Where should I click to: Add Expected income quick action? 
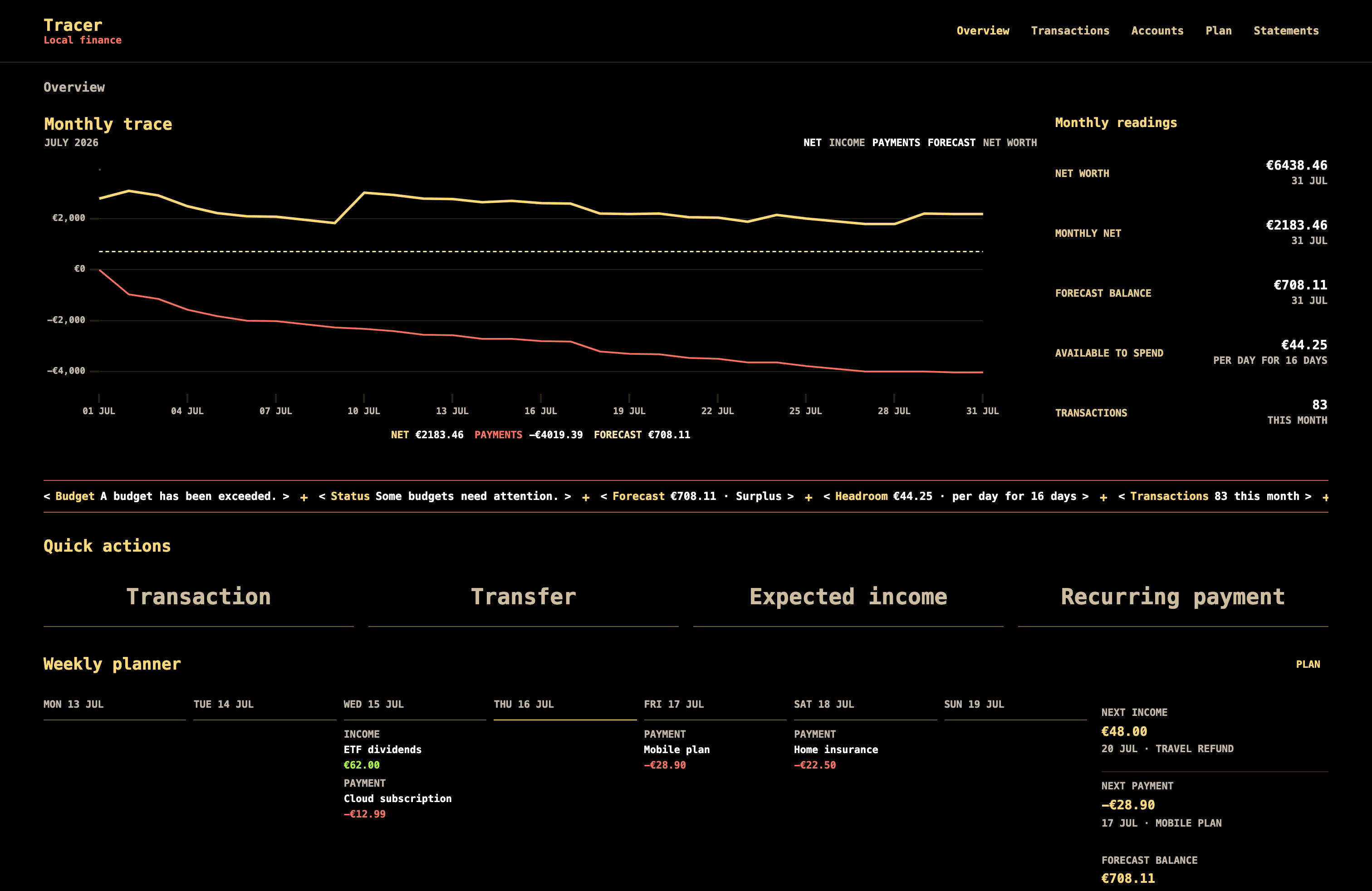pyautogui.click(x=848, y=597)
